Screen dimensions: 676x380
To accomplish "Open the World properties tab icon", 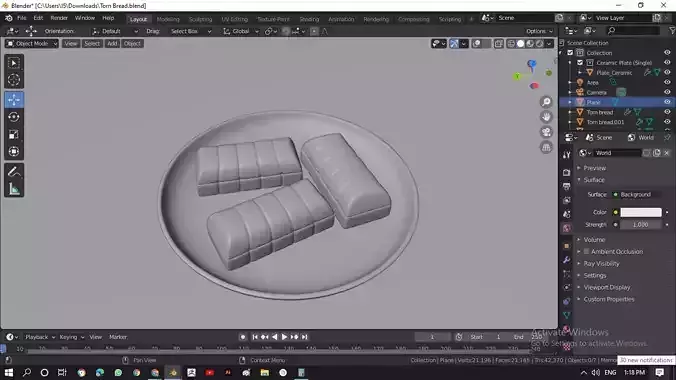I will [x=566, y=228].
